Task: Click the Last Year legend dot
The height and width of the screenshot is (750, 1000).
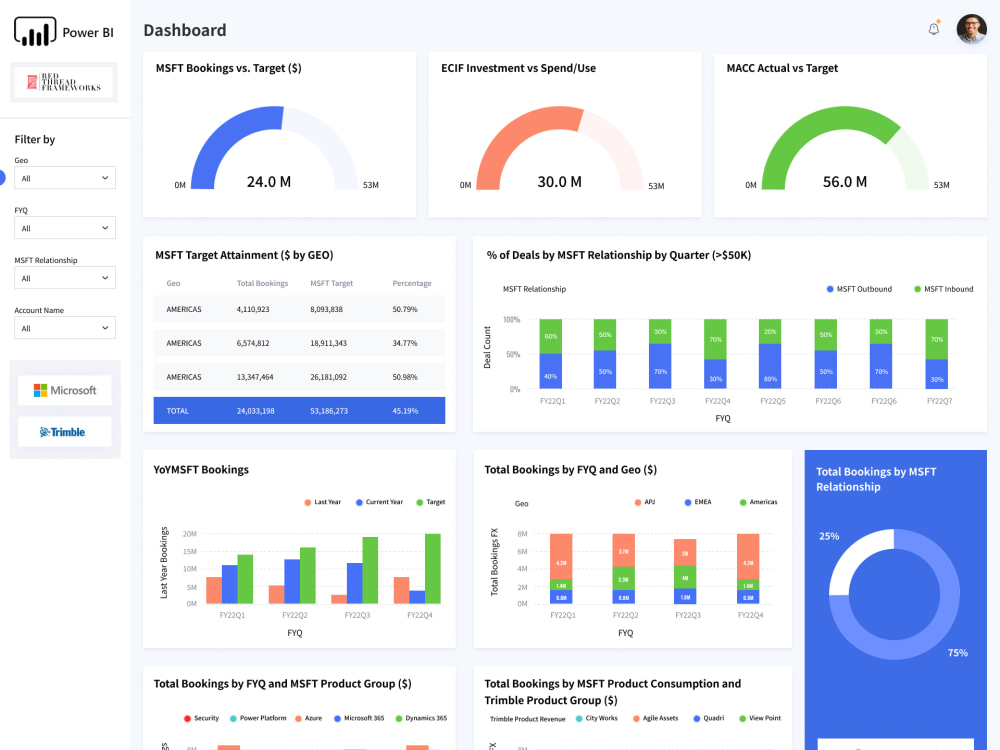Action: tap(308, 502)
